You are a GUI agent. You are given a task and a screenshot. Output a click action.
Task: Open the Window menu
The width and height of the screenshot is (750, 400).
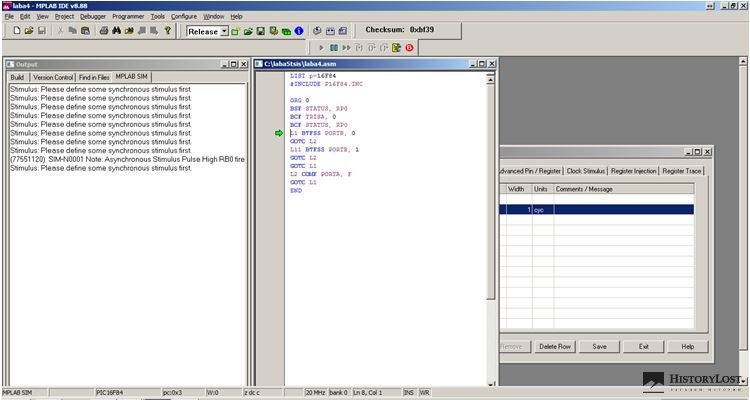[213, 16]
